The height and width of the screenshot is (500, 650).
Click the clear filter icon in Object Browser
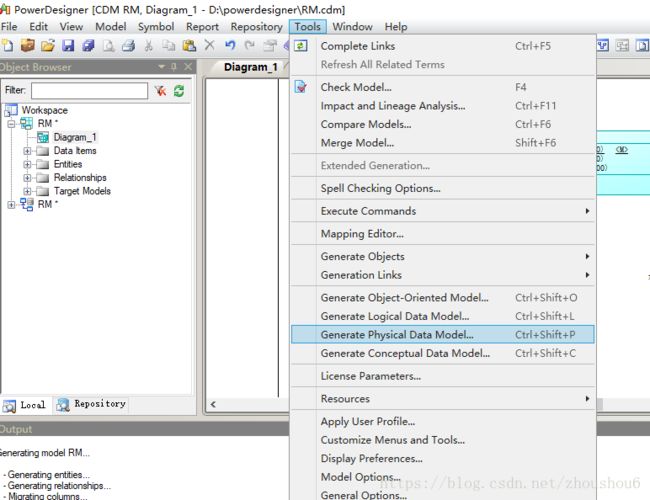click(x=160, y=90)
